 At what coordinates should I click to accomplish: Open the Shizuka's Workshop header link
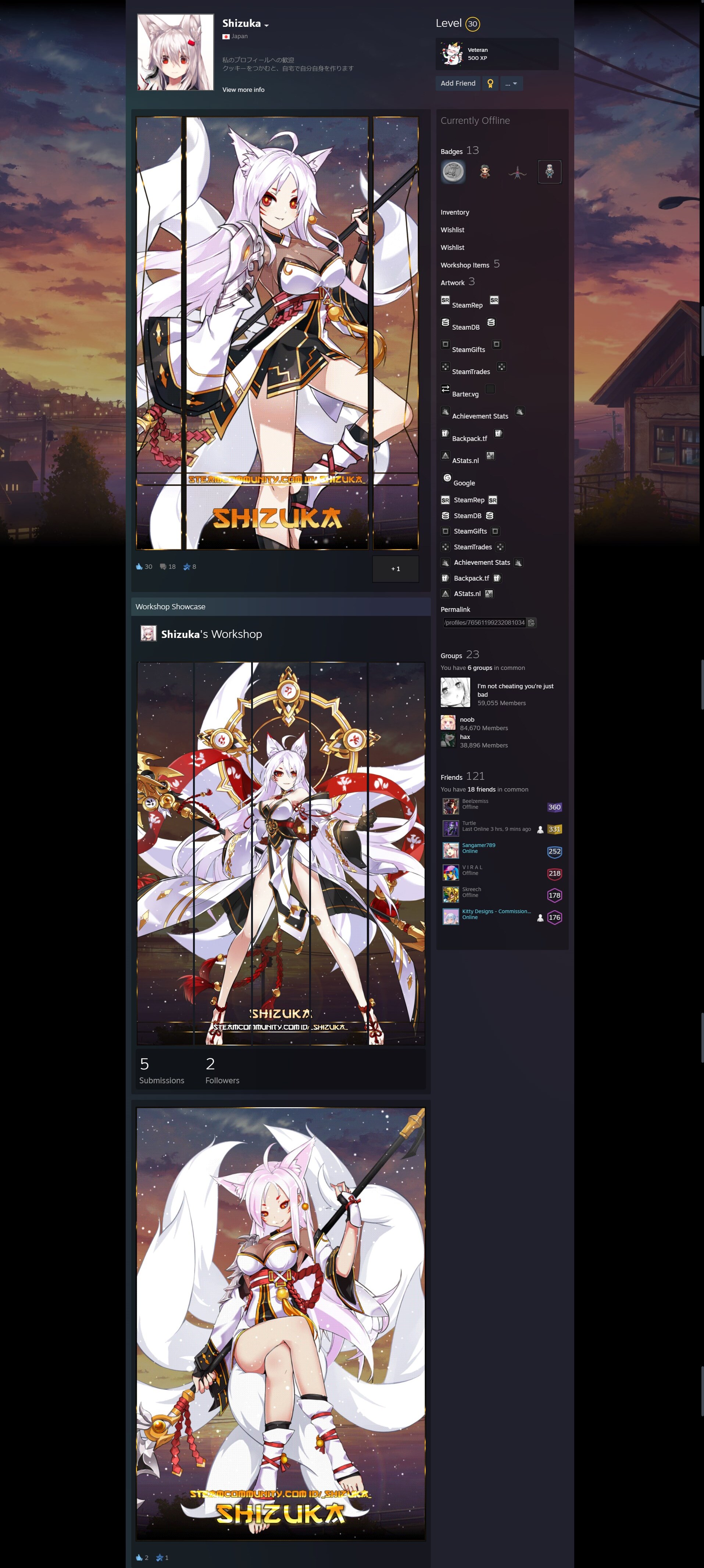tap(211, 634)
